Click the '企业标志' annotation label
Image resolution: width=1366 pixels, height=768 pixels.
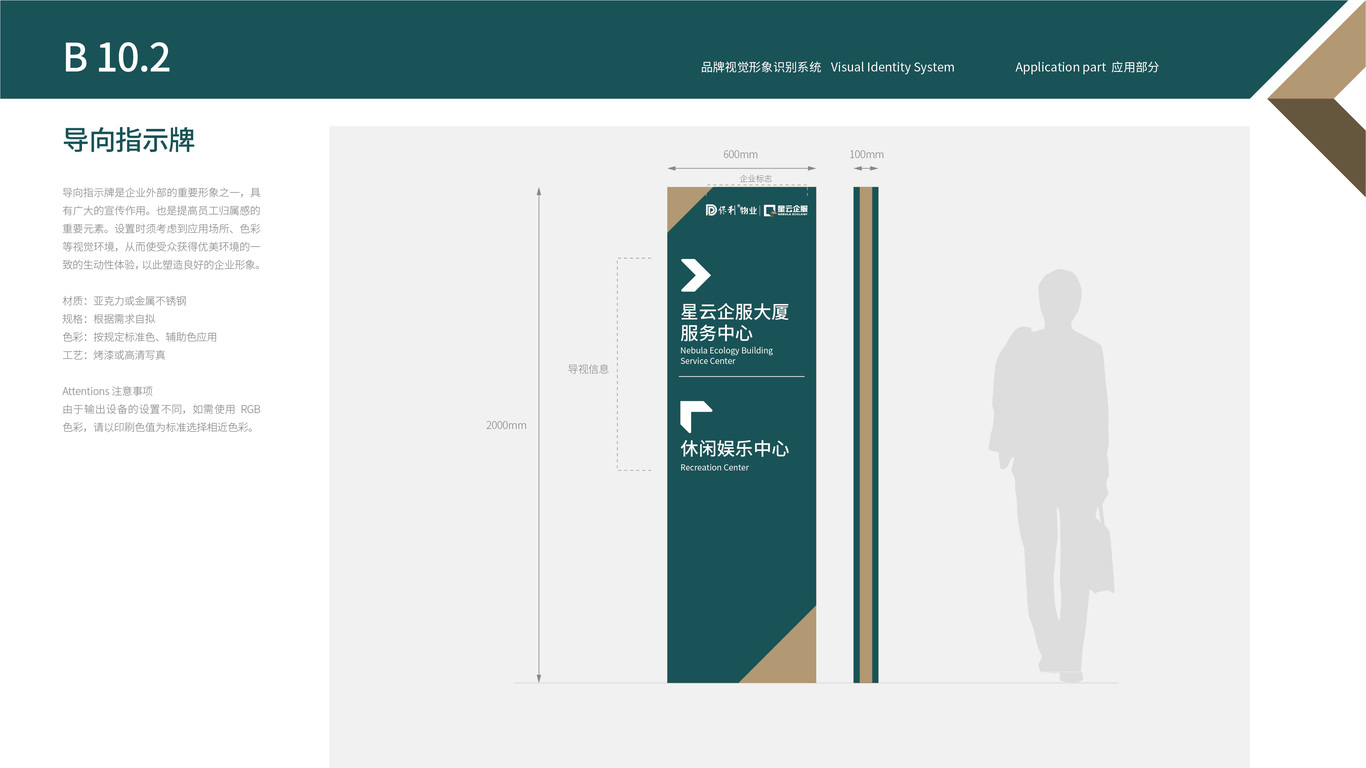tap(756, 179)
